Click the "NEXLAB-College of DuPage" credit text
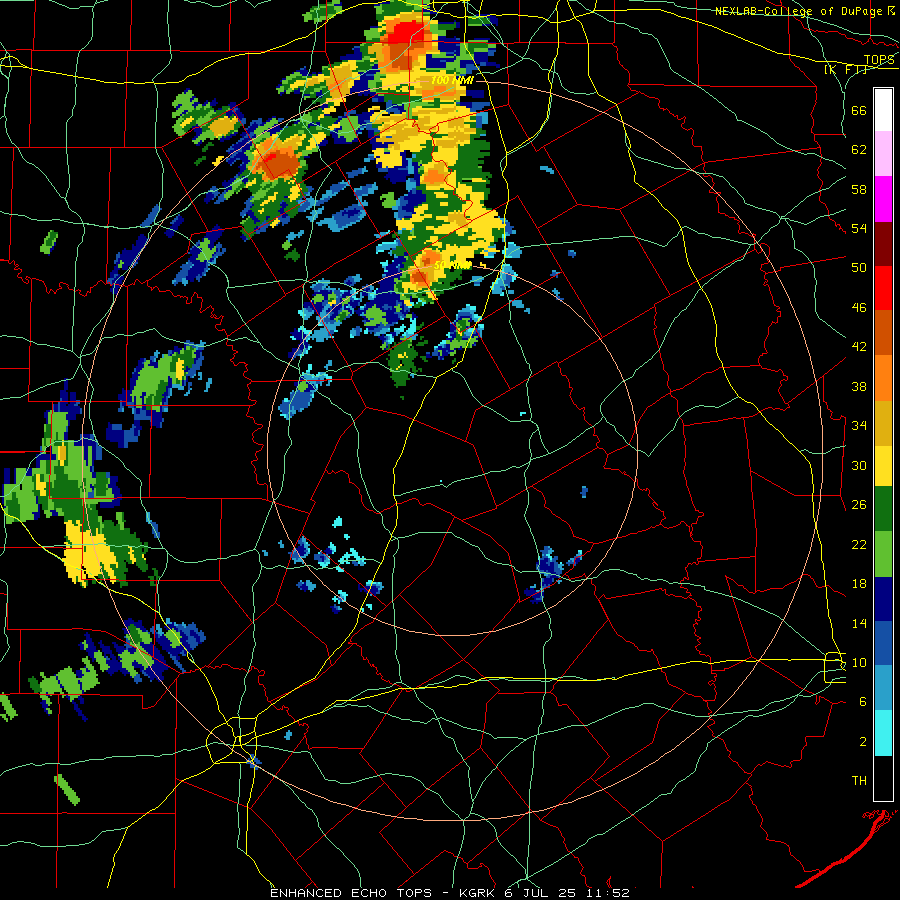Screen dimensions: 900x900 (799, 11)
